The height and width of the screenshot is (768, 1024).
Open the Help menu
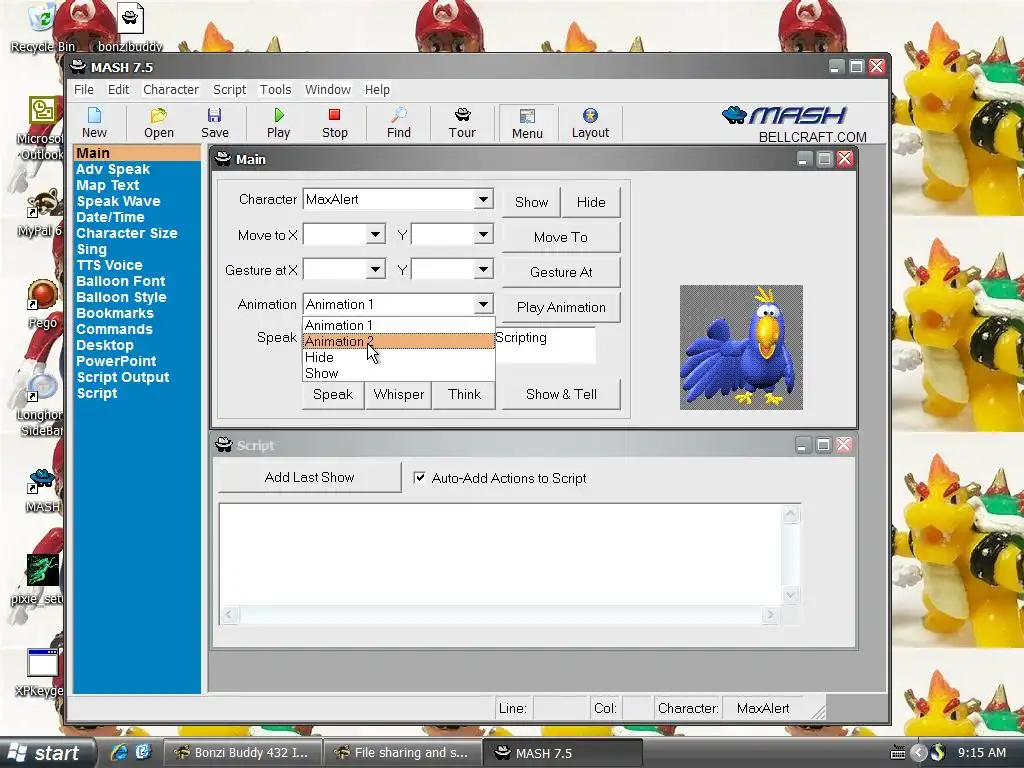click(377, 89)
